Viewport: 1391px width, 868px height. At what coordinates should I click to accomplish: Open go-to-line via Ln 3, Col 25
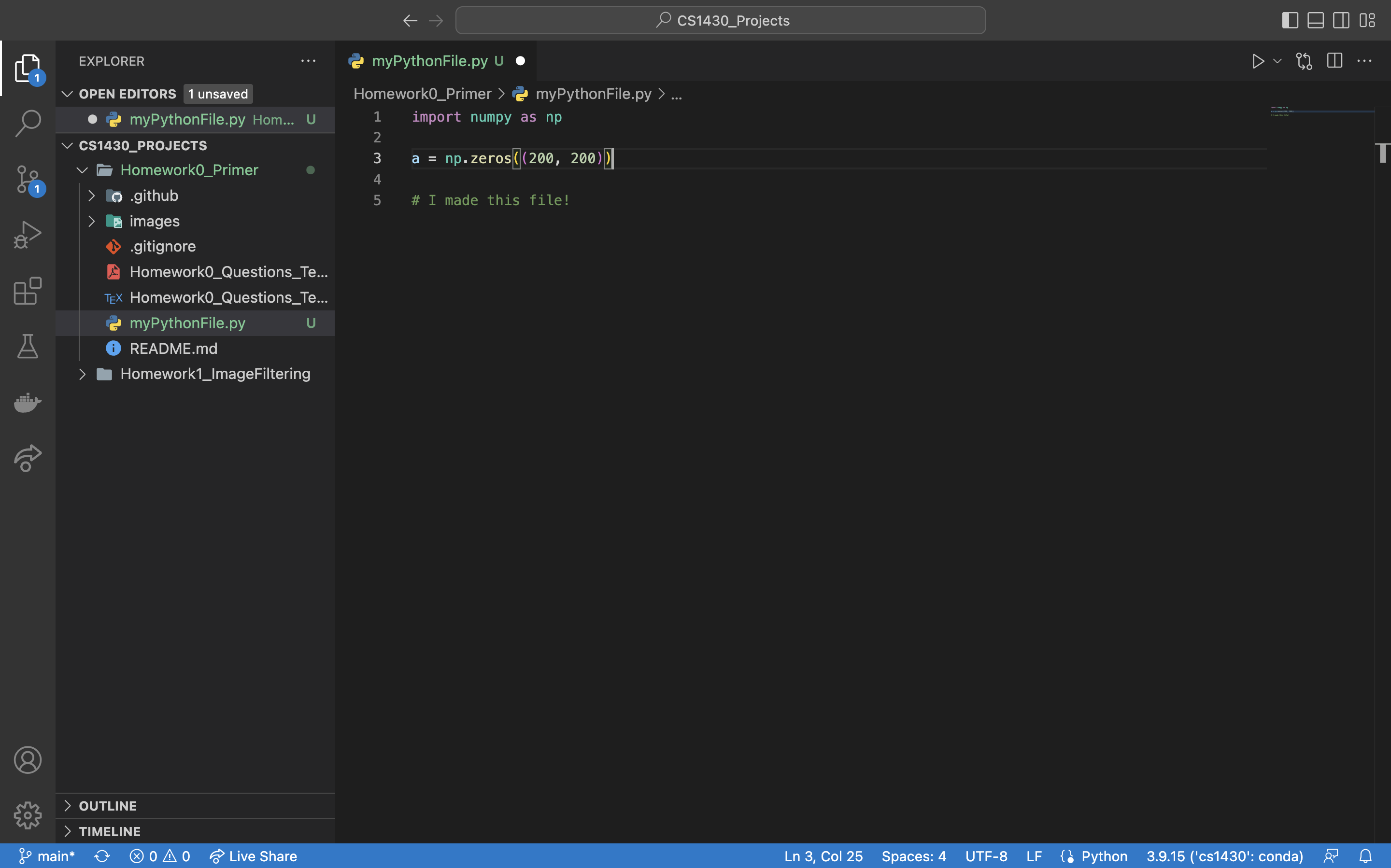[x=823, y=855]
